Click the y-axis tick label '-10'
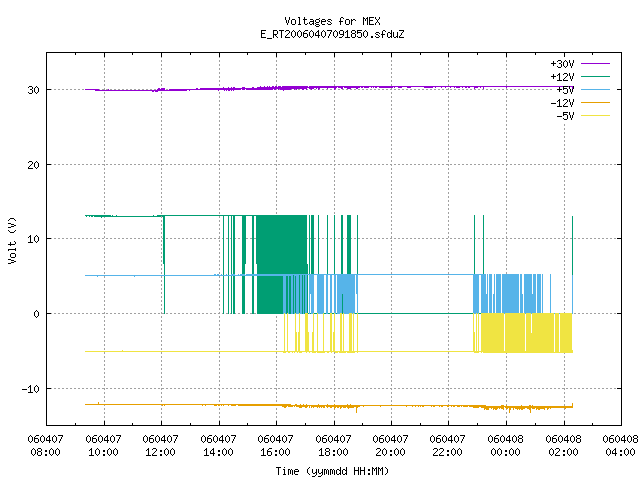The height and width of the screenshot is (480, 640). [31, 389]
